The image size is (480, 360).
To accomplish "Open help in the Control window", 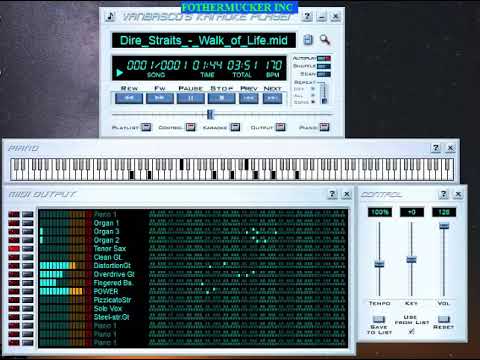I will (443, 194).
